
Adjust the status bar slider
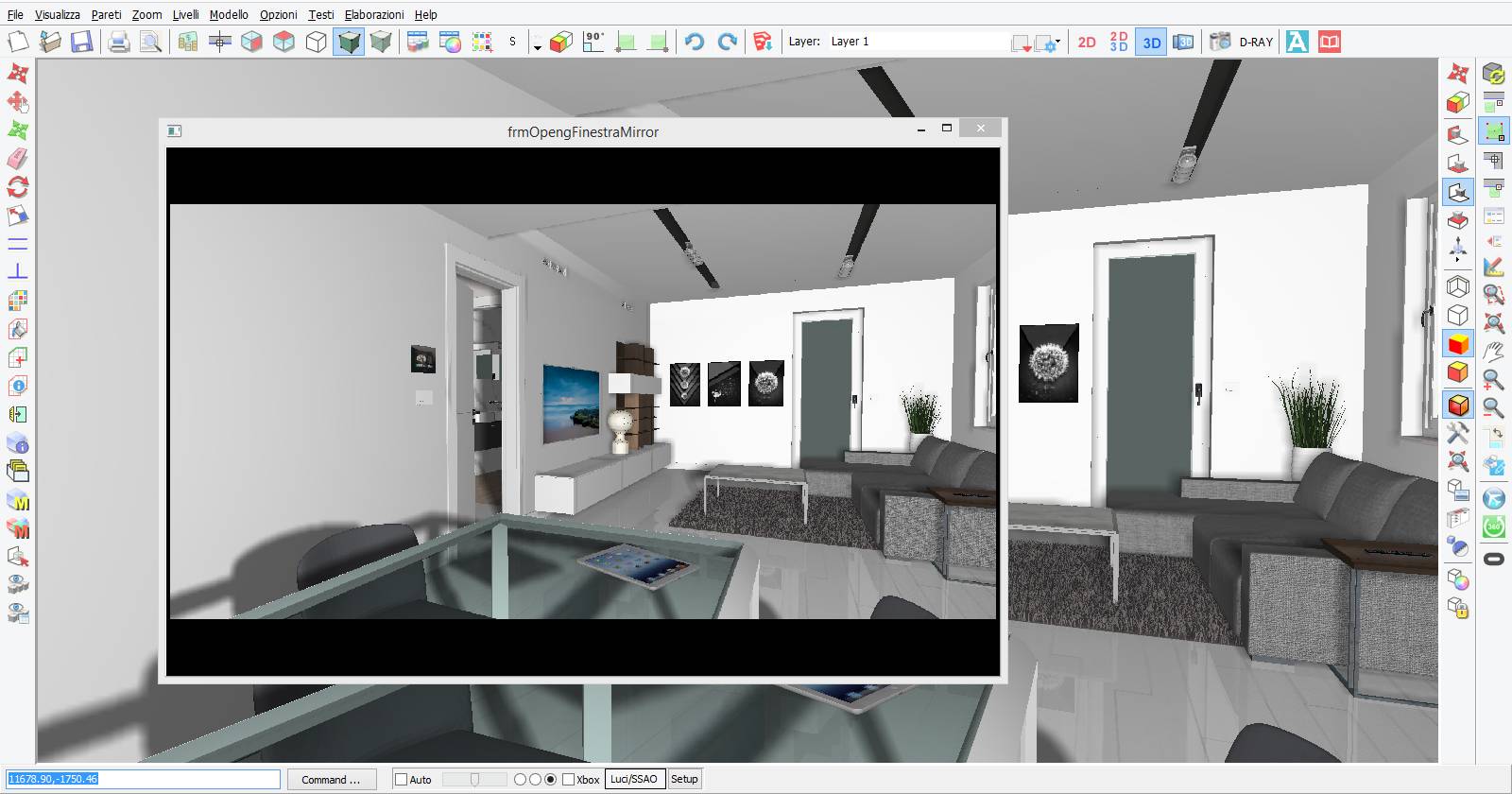(x=475, y=780)
